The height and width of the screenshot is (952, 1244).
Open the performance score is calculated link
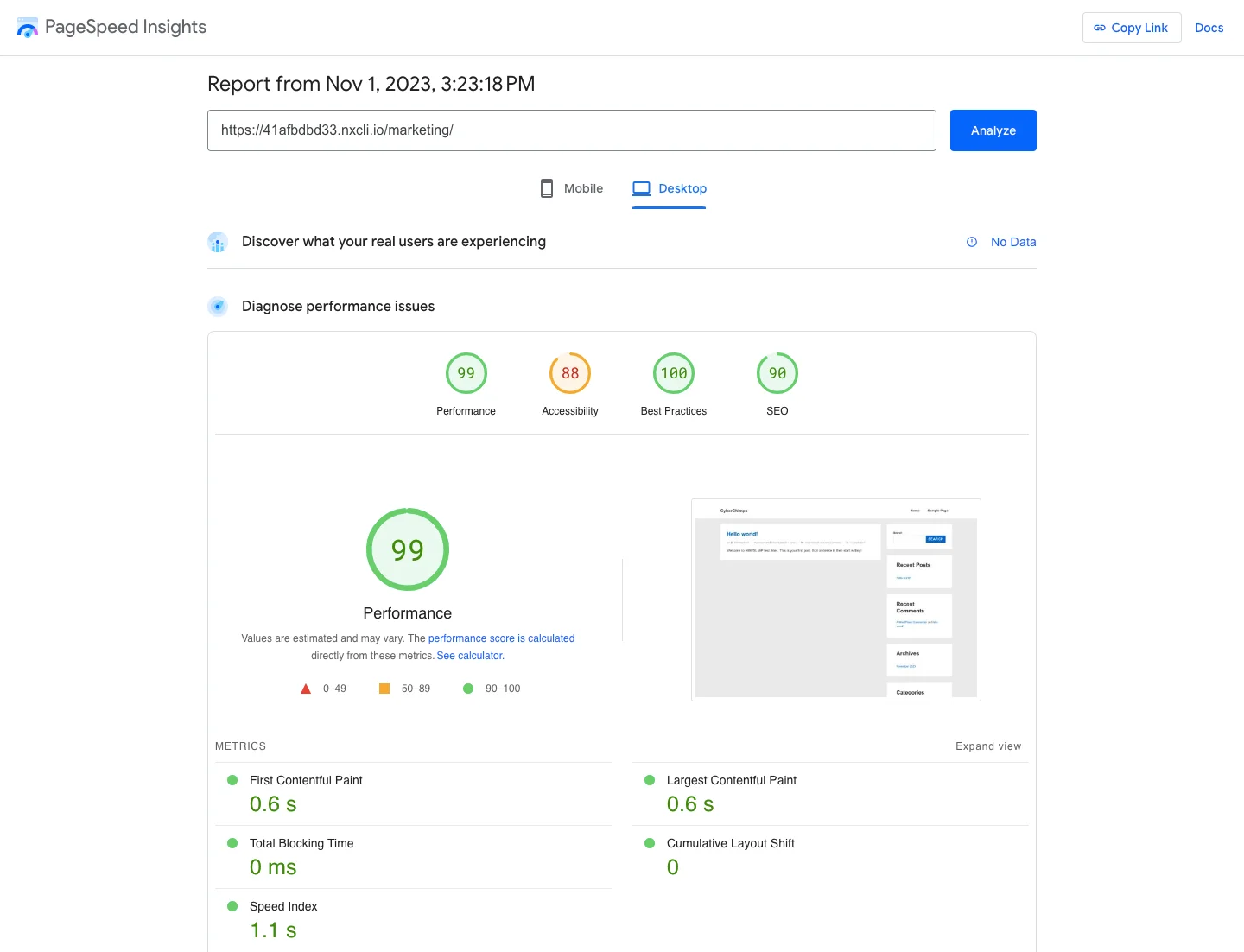coord(501,638)
